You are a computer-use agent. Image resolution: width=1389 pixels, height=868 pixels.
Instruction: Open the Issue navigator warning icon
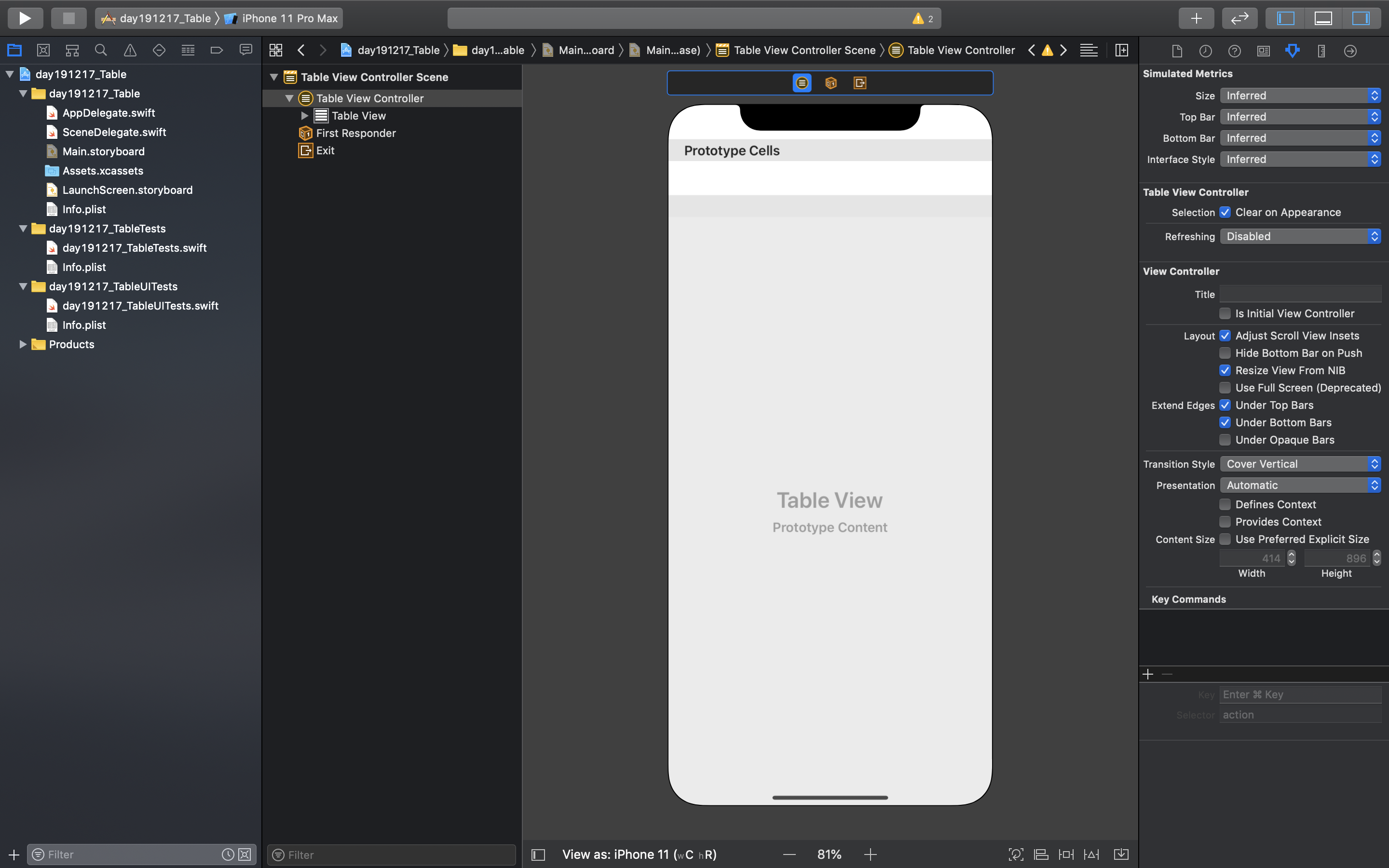[x=130, y=51]
